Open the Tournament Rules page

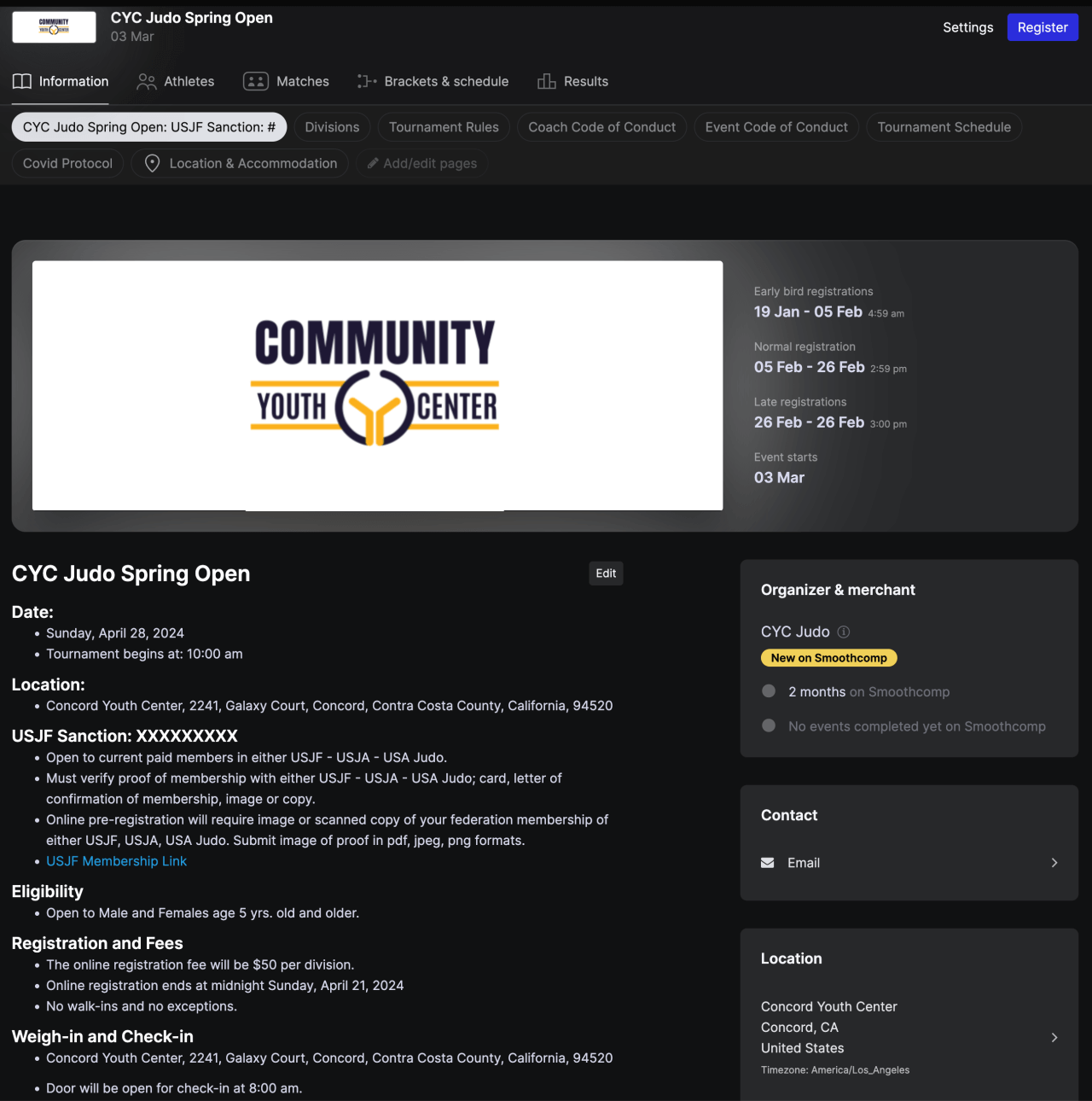(444, 127)
